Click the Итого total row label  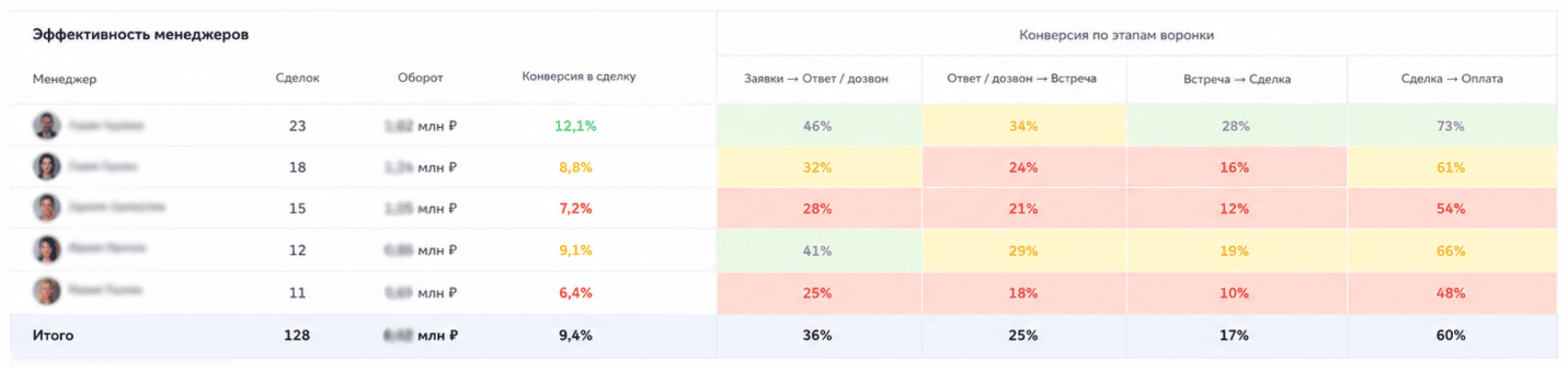click(53, 335)
